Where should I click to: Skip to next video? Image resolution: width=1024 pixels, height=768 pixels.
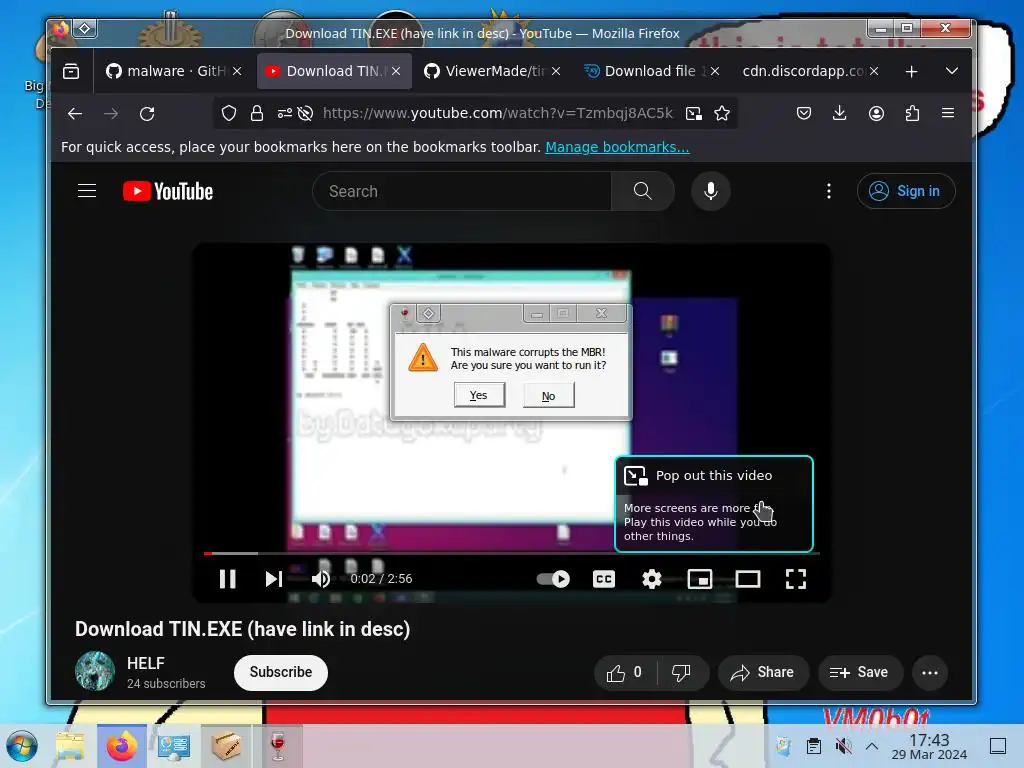[x=274, y=579]
